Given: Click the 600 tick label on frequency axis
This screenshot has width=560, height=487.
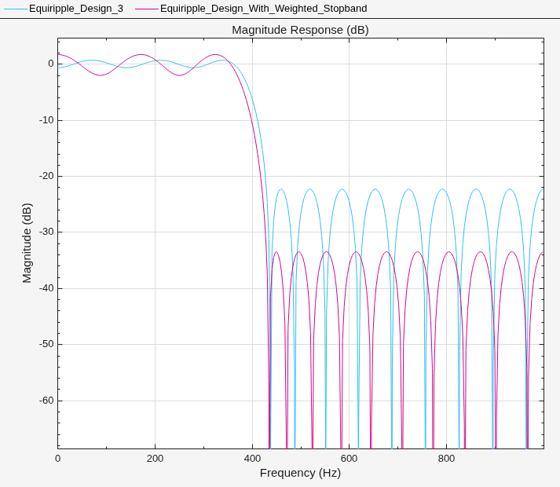Looking at the screenshot, I should pos(349,458).
